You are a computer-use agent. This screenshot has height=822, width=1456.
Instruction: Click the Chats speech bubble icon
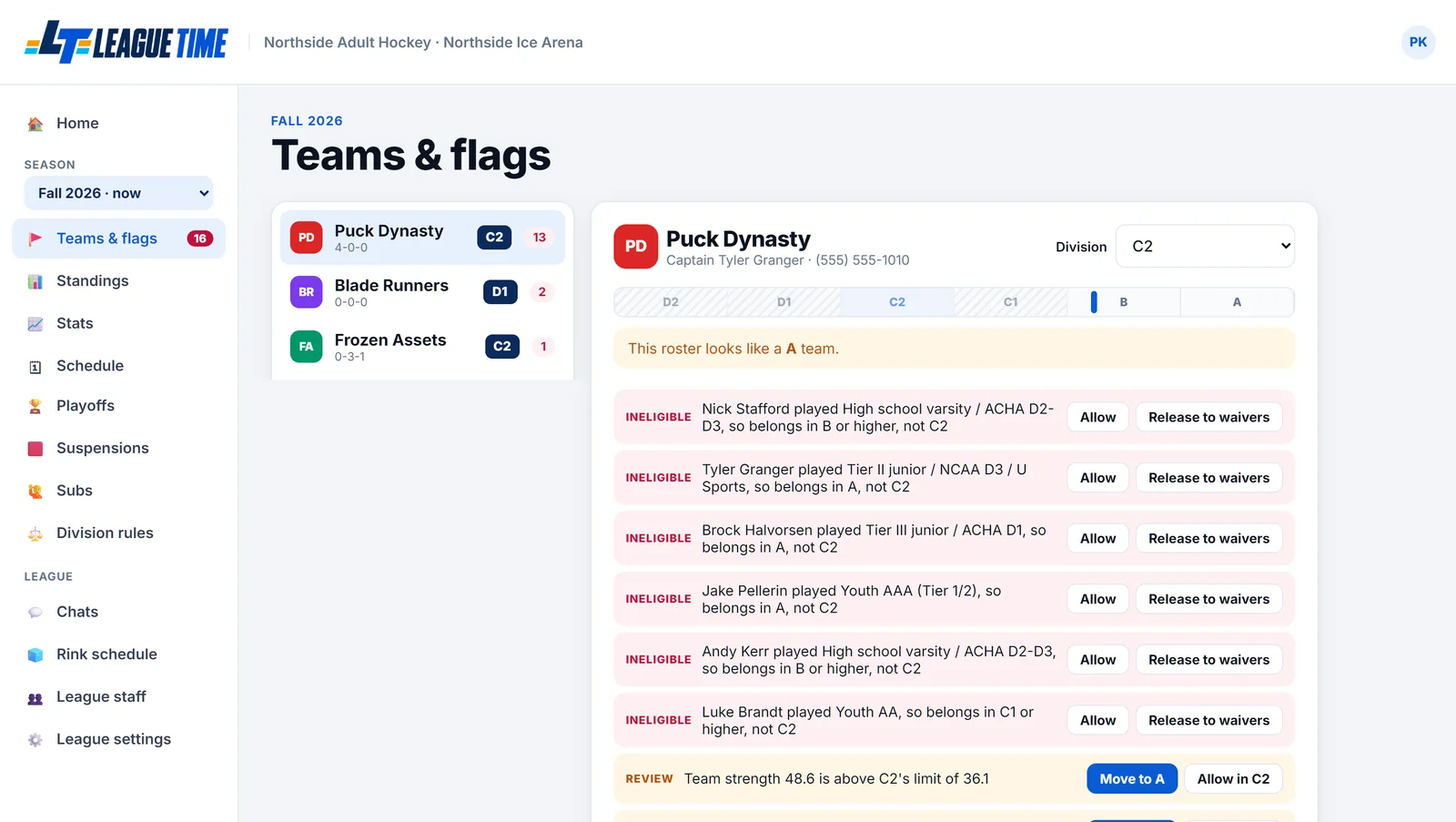[35, 613]
